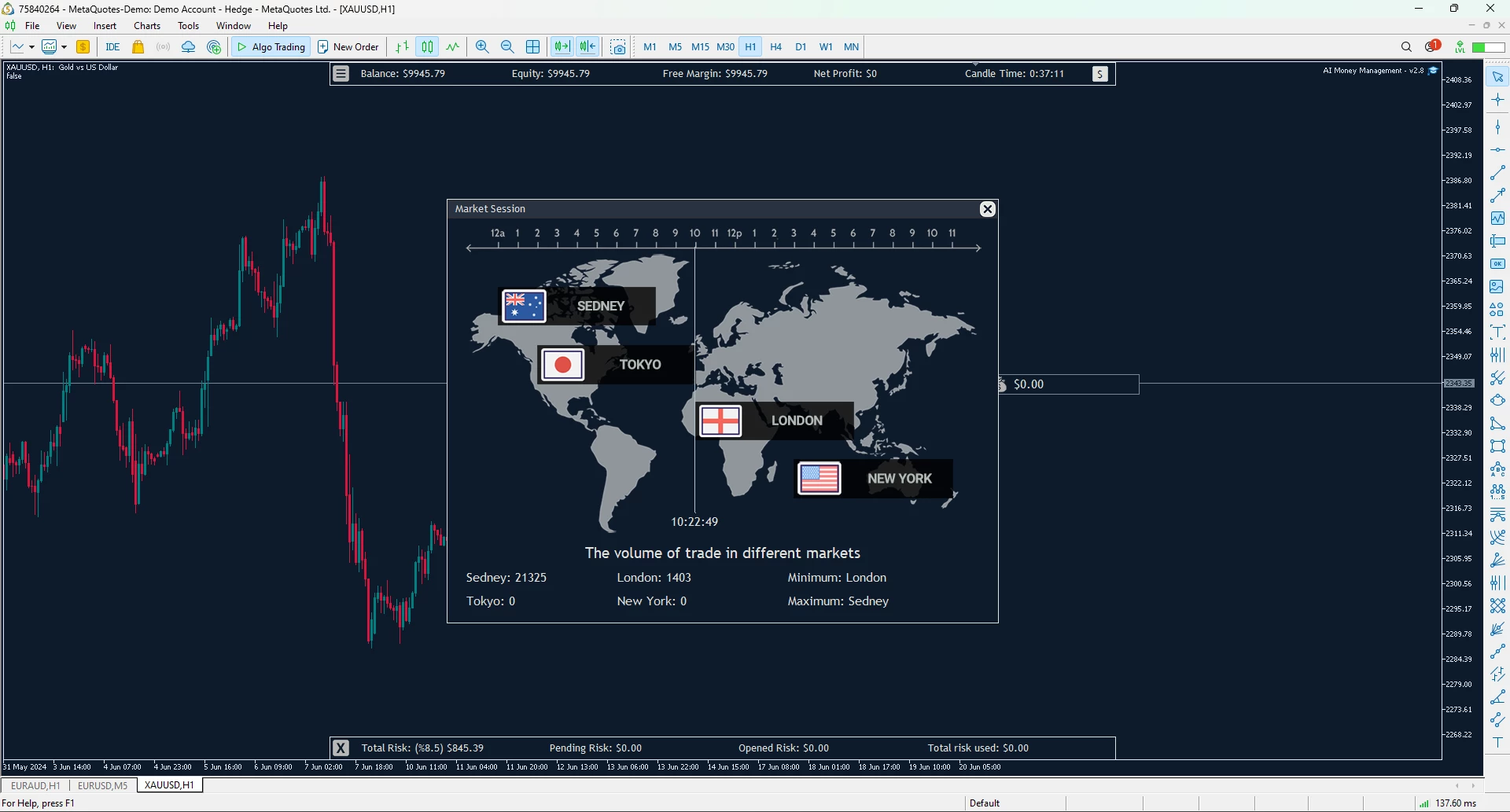This screenshot has height=812, width=1510.
Task: Select the trend line drawing tool
Action: (x=1497, y=172)
